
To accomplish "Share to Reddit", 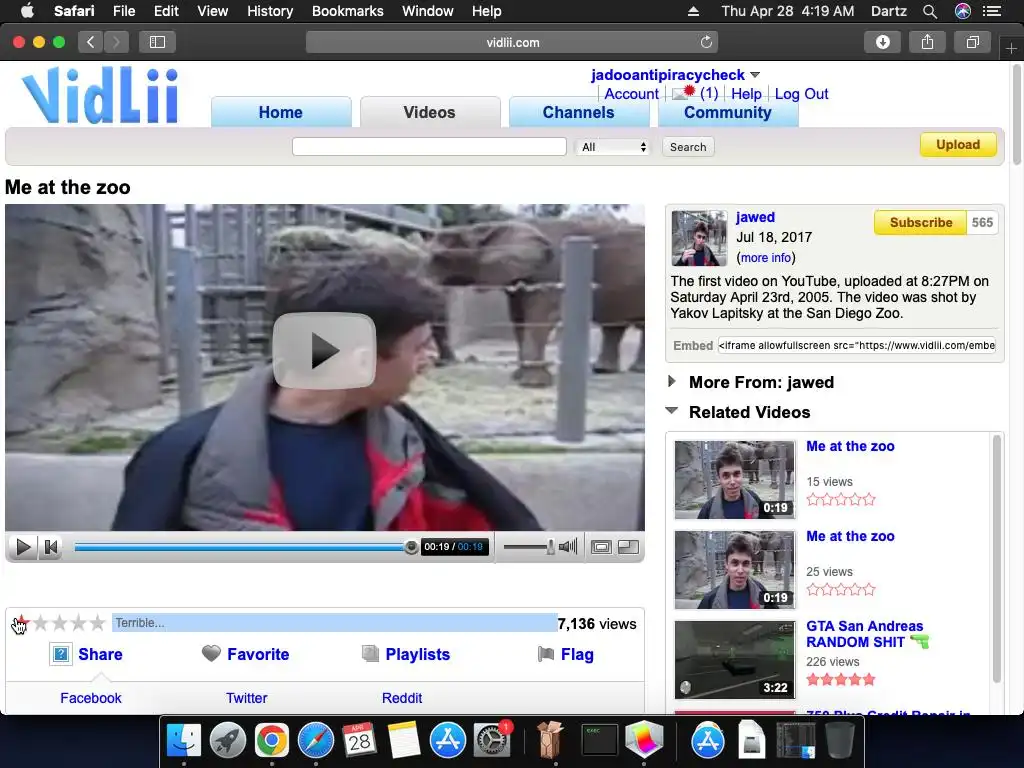I will 402,698.
